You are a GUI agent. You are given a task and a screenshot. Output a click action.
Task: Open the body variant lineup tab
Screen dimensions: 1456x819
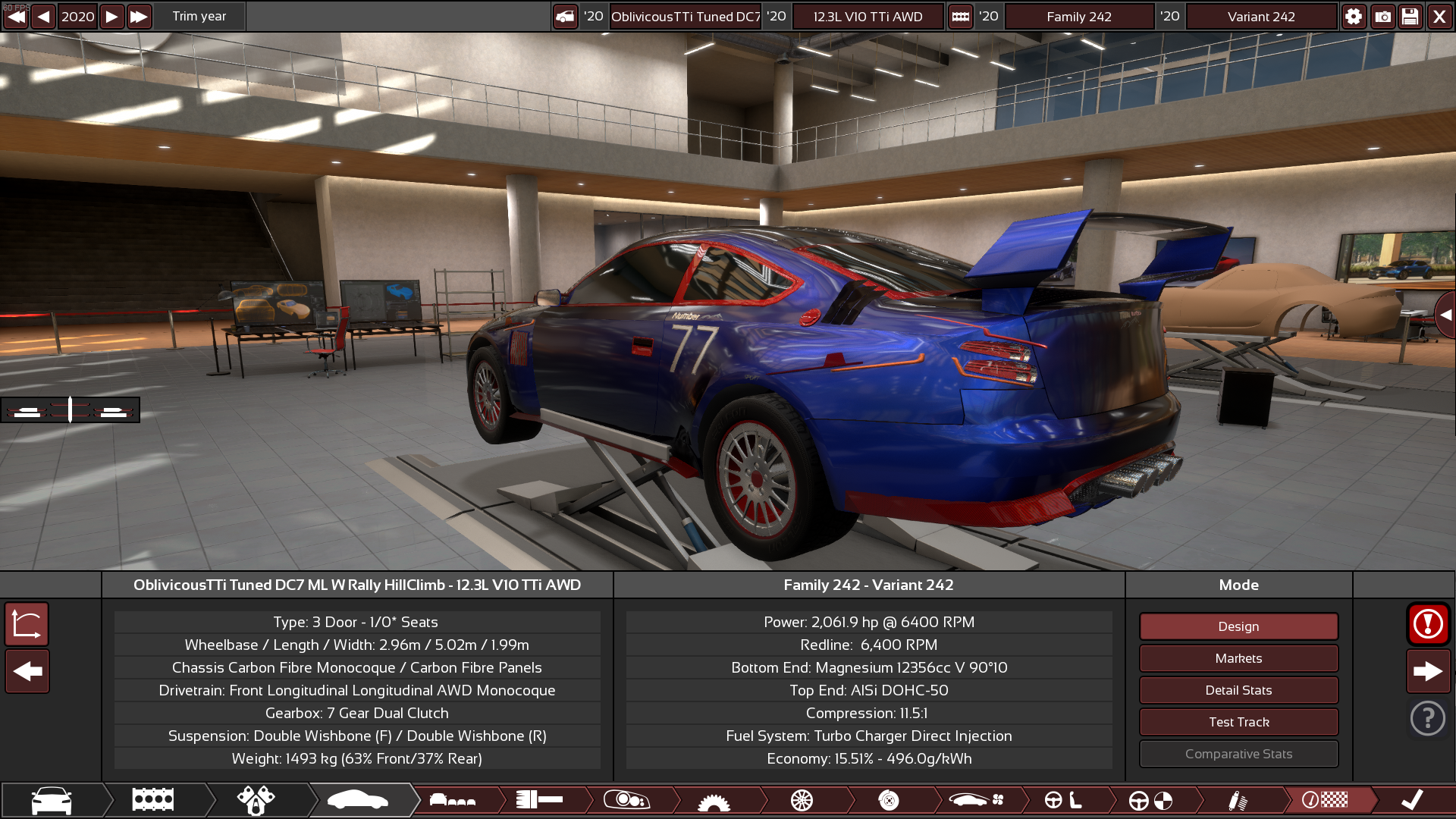[453, 800]
